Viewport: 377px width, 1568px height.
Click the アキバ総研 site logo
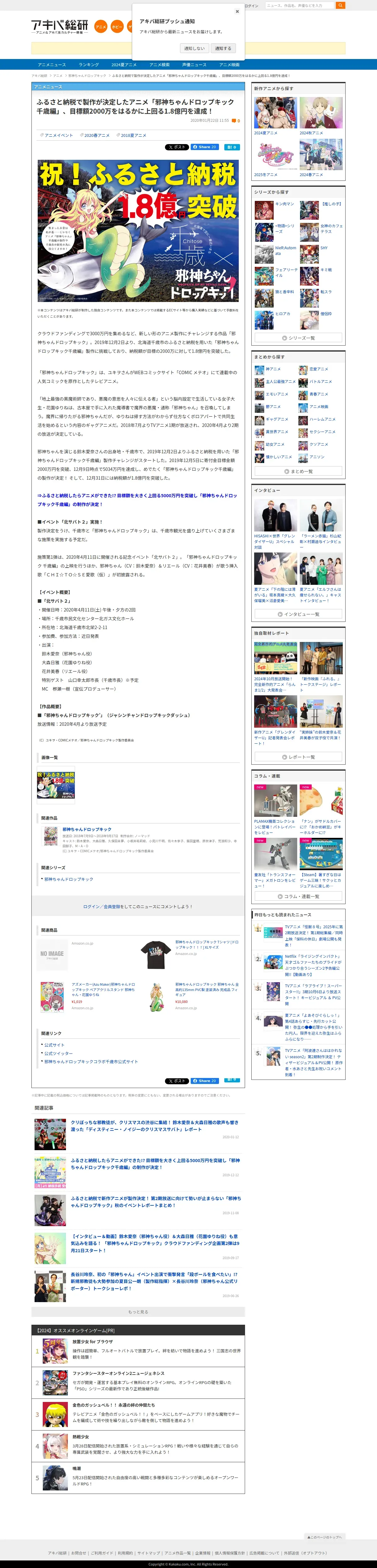click(x=60, y=26)
